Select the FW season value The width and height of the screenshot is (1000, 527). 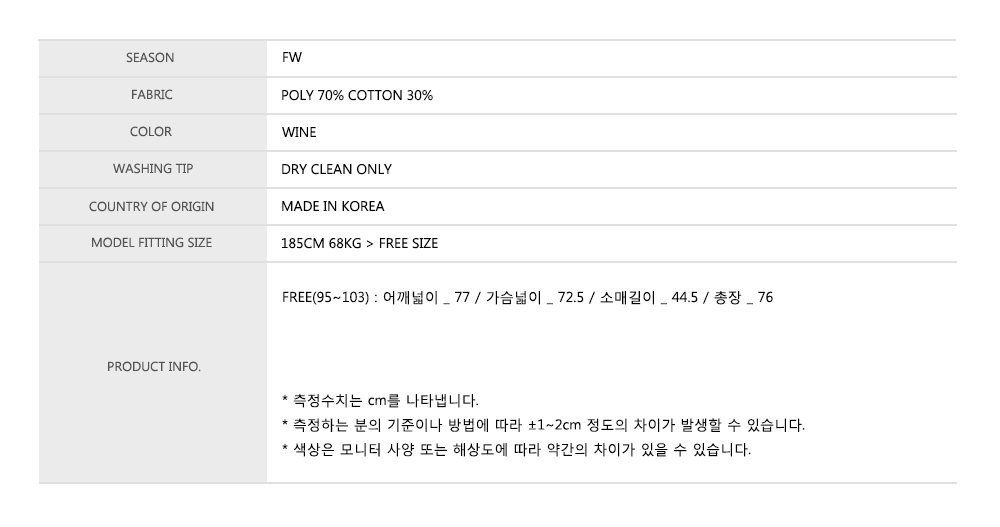292,58
